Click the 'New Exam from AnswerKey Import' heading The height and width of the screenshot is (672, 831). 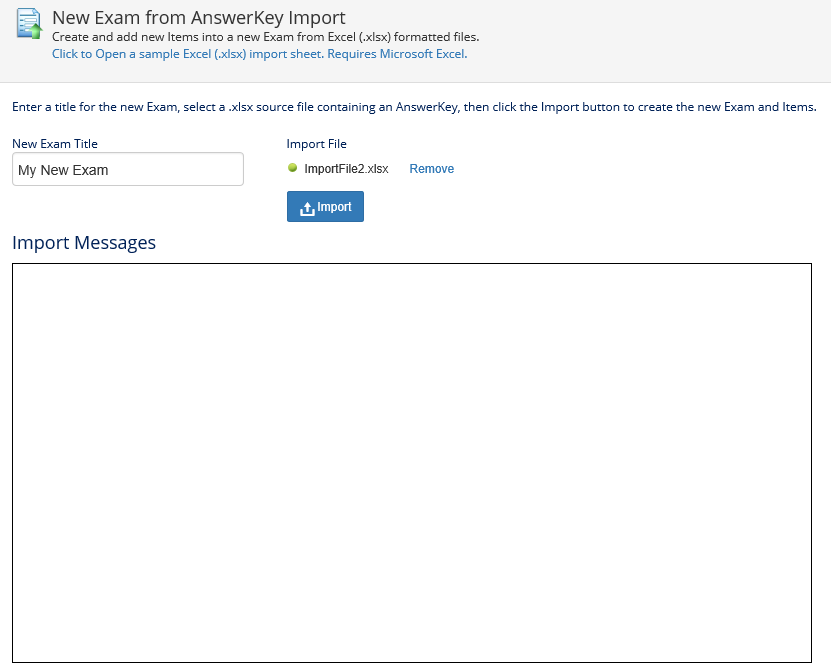199,17
